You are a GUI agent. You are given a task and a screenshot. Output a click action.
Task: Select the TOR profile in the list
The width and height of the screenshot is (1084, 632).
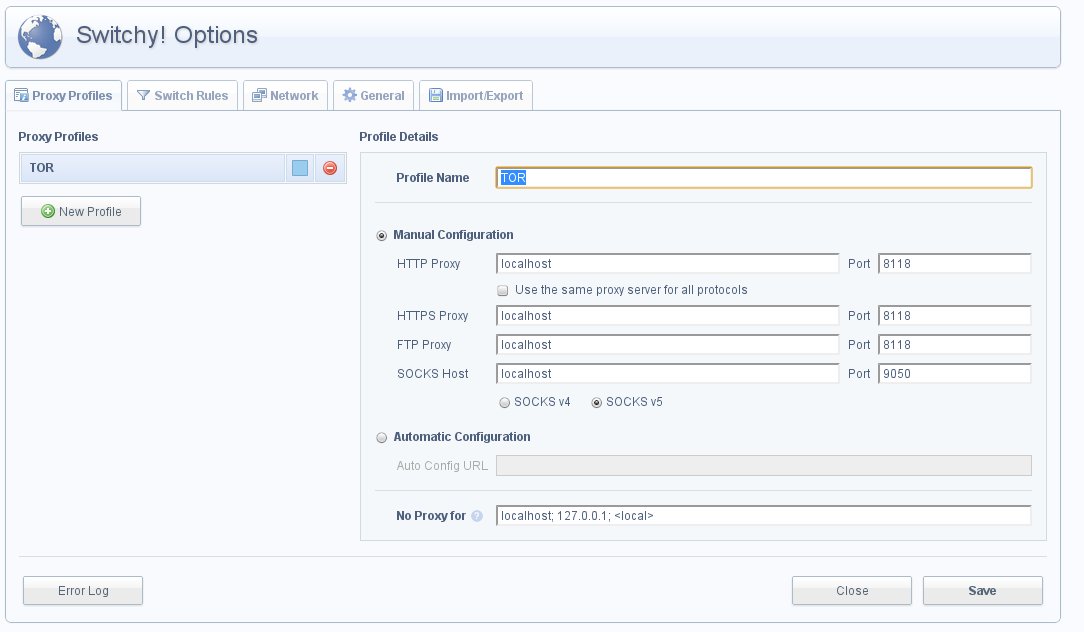tap(153, 168)
